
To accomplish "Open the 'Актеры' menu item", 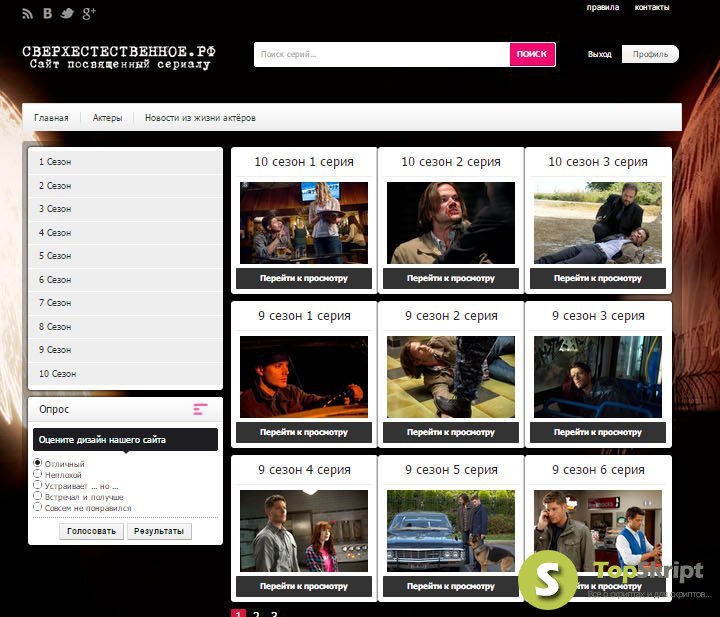I will [x=107, y=118].
